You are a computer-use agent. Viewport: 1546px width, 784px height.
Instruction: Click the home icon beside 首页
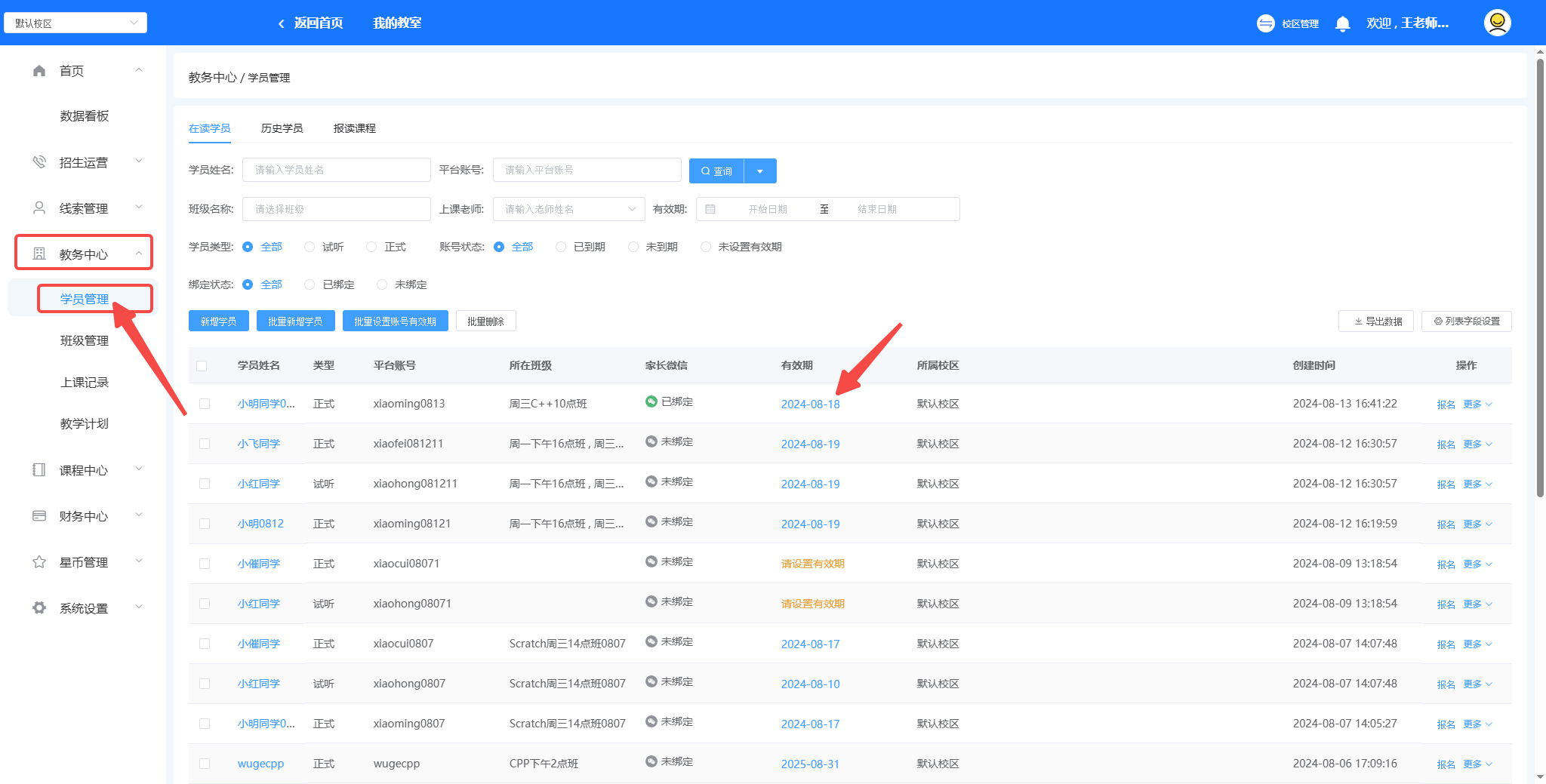tap(39, 71)
